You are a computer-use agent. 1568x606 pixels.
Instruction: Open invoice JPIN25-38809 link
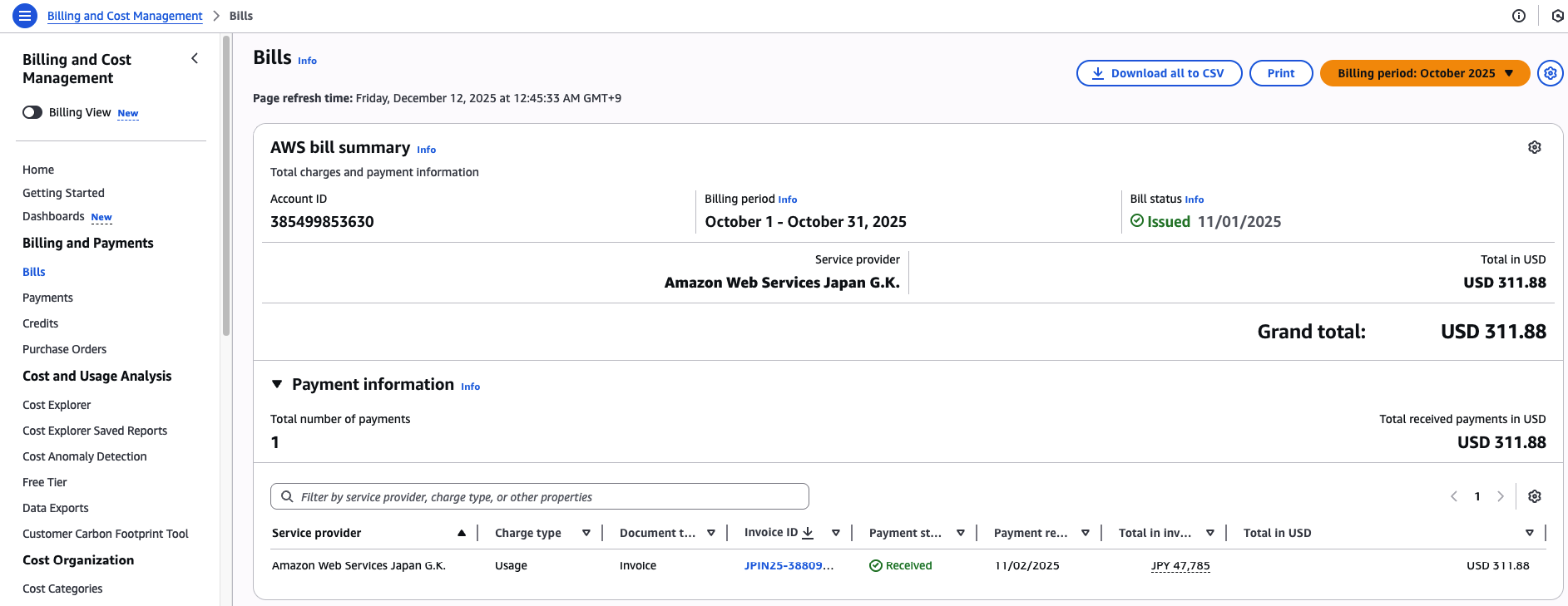788,565
